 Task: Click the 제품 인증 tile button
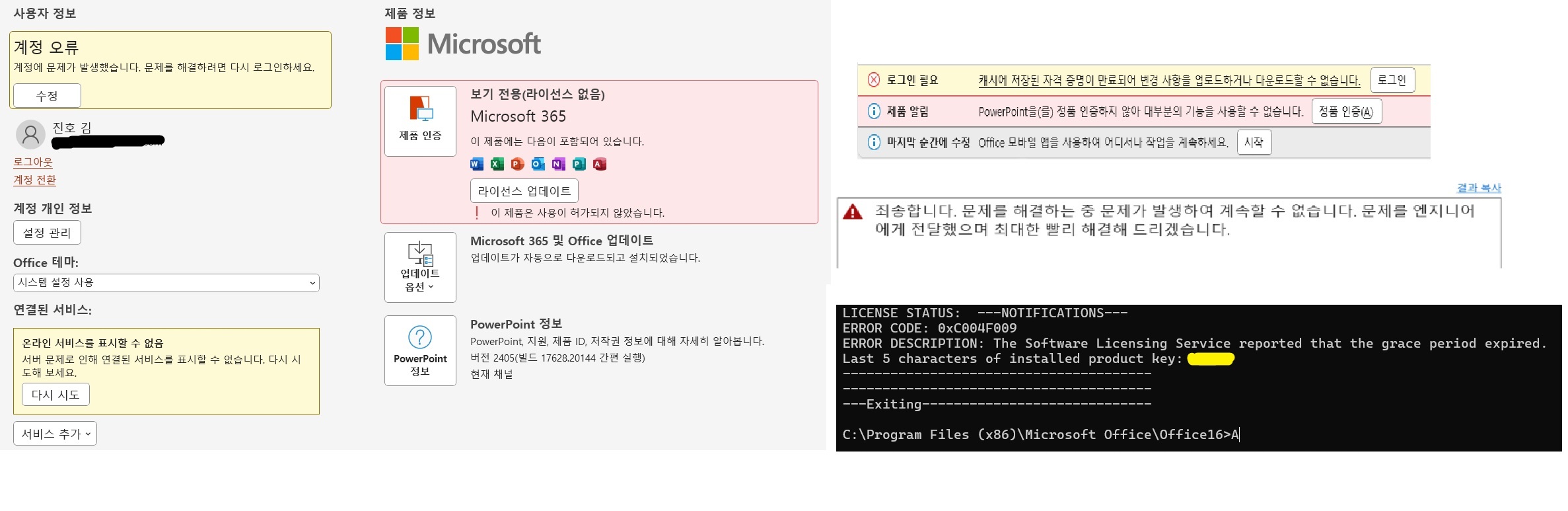(x=420, y=121)
